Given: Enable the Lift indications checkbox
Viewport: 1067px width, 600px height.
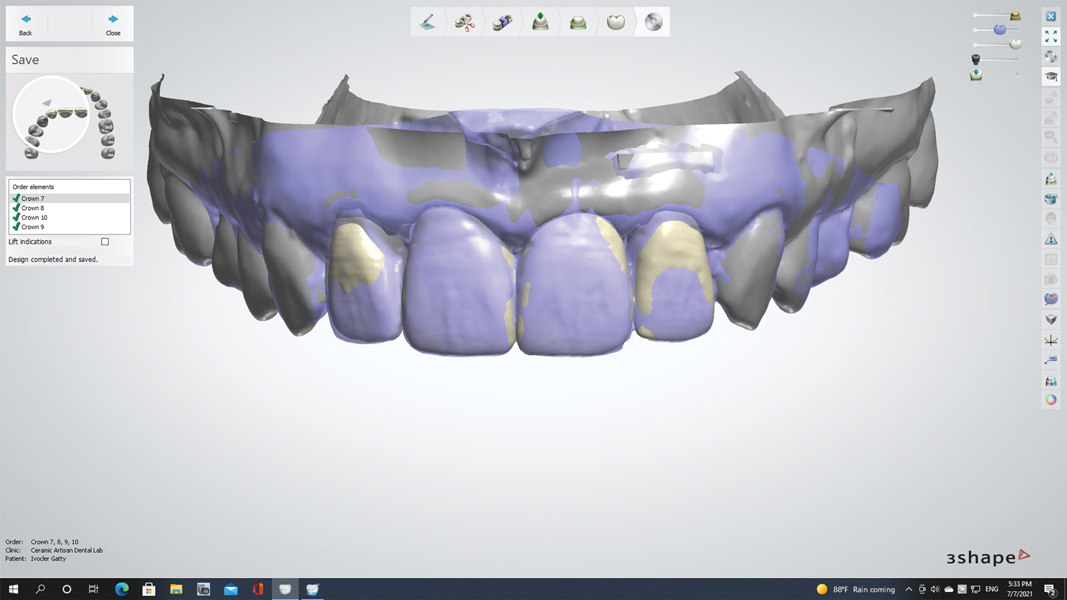Looking at the screenshot, I should [105, 242].
